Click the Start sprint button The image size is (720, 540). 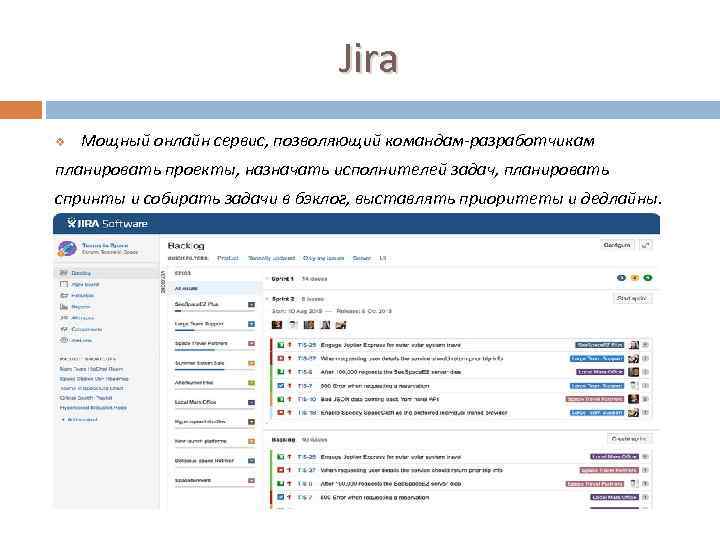(x=632, y=298)
